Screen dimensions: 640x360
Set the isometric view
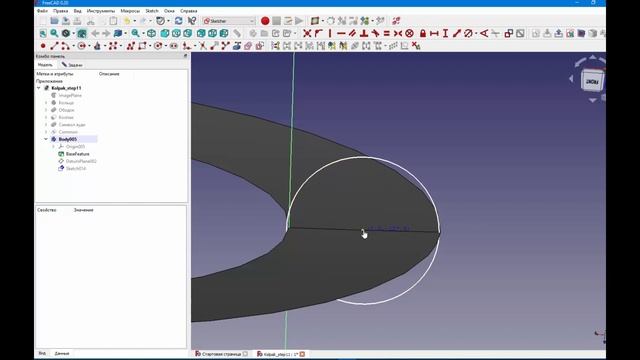coord(151,33)
